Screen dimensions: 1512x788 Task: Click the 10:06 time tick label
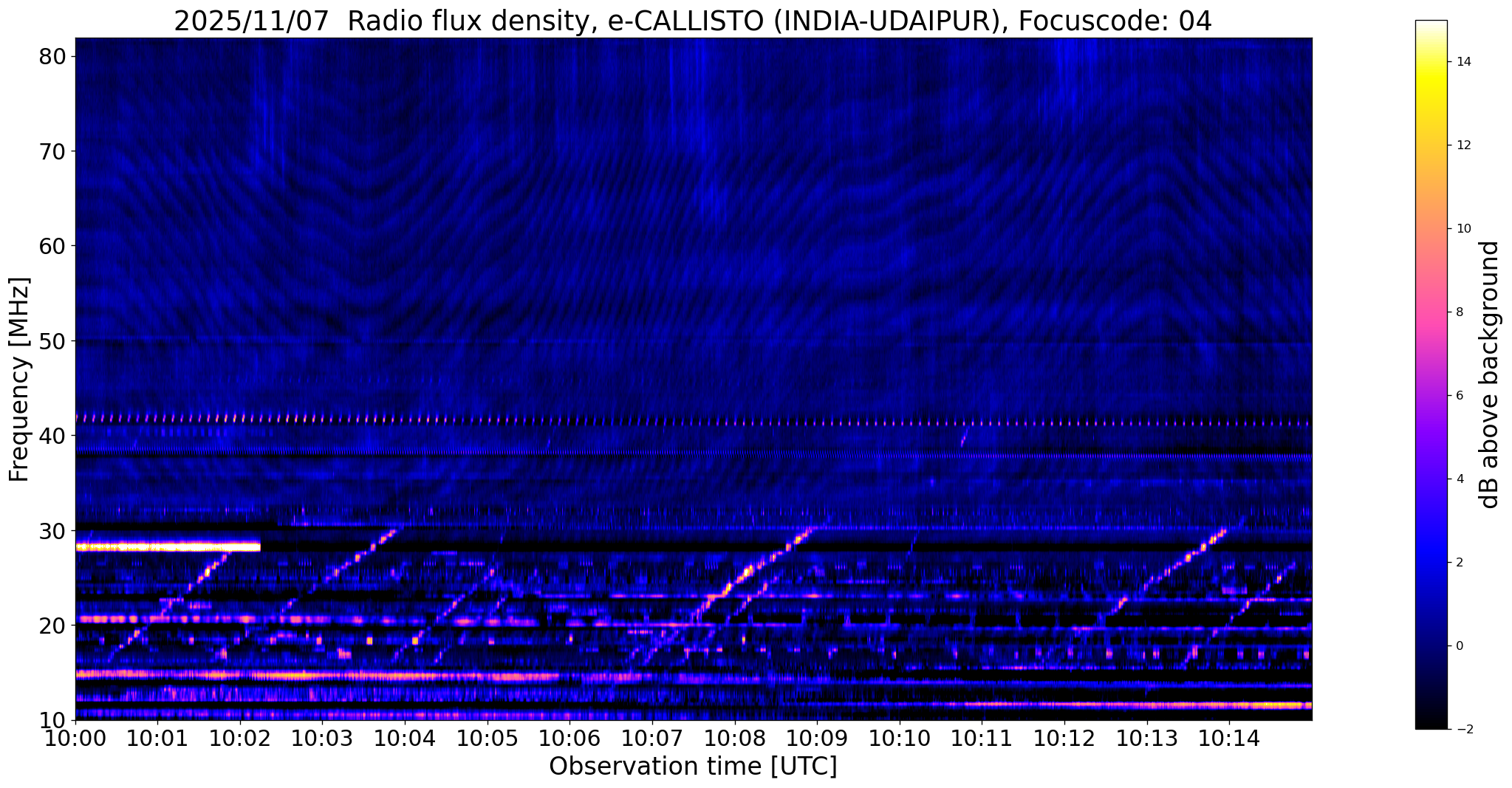click(570, 739)
